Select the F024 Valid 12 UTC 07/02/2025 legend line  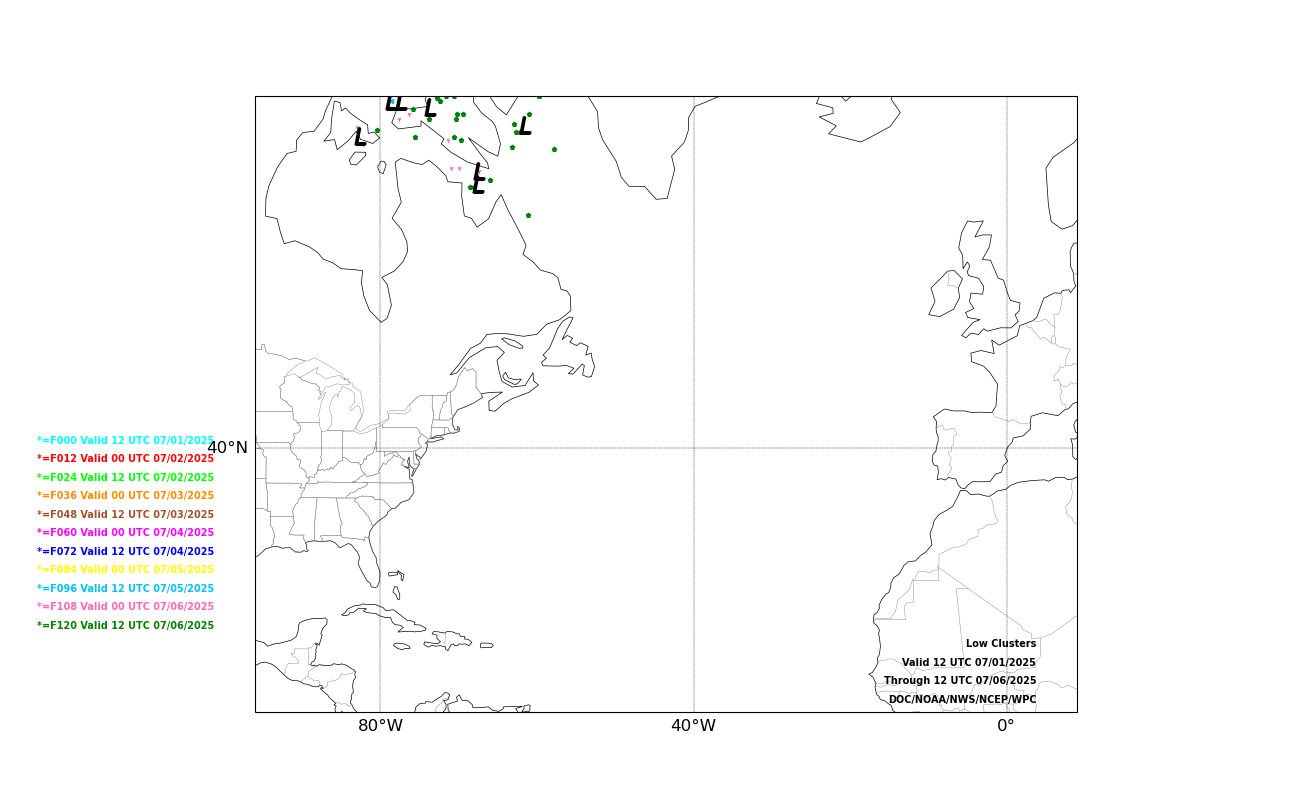[126, 478]
